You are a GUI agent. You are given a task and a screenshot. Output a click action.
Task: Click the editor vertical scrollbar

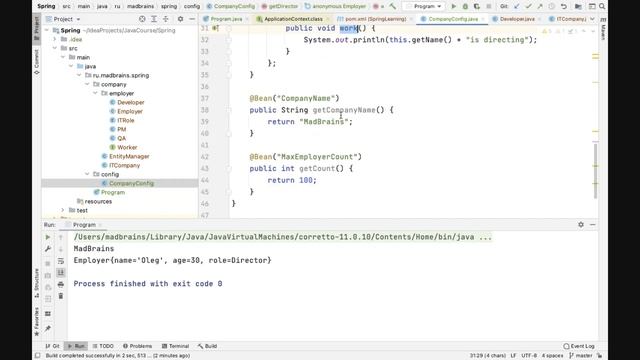[x=595, y=171]
